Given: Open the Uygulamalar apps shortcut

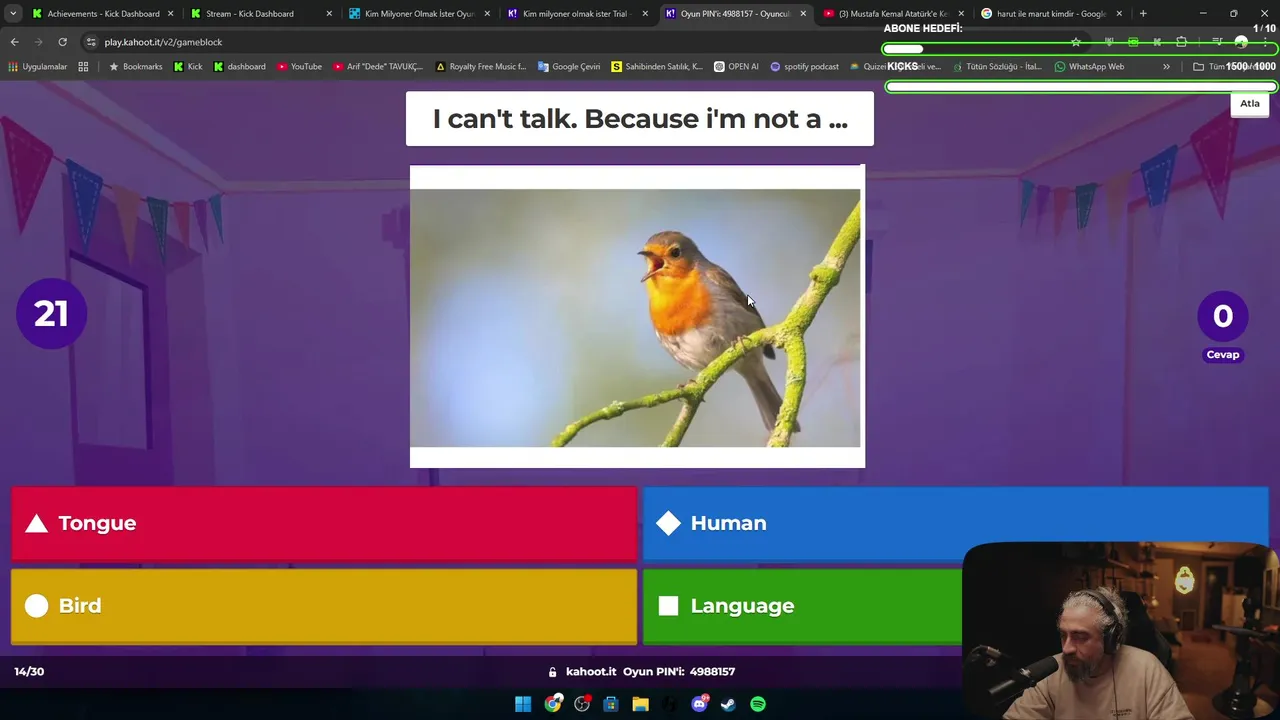Looking at the screenshot, I should 38,67.
